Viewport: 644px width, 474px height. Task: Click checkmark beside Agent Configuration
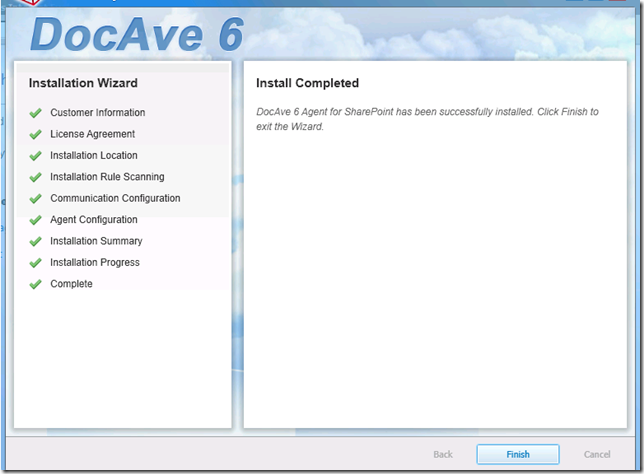pyautogui.click(x=36, y=220)
